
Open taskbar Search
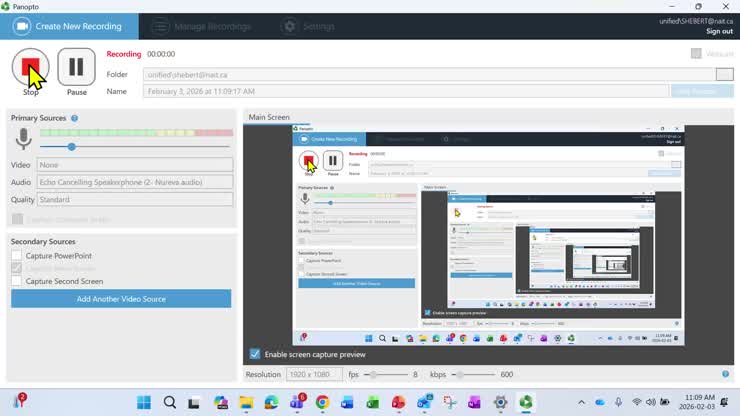170,402
